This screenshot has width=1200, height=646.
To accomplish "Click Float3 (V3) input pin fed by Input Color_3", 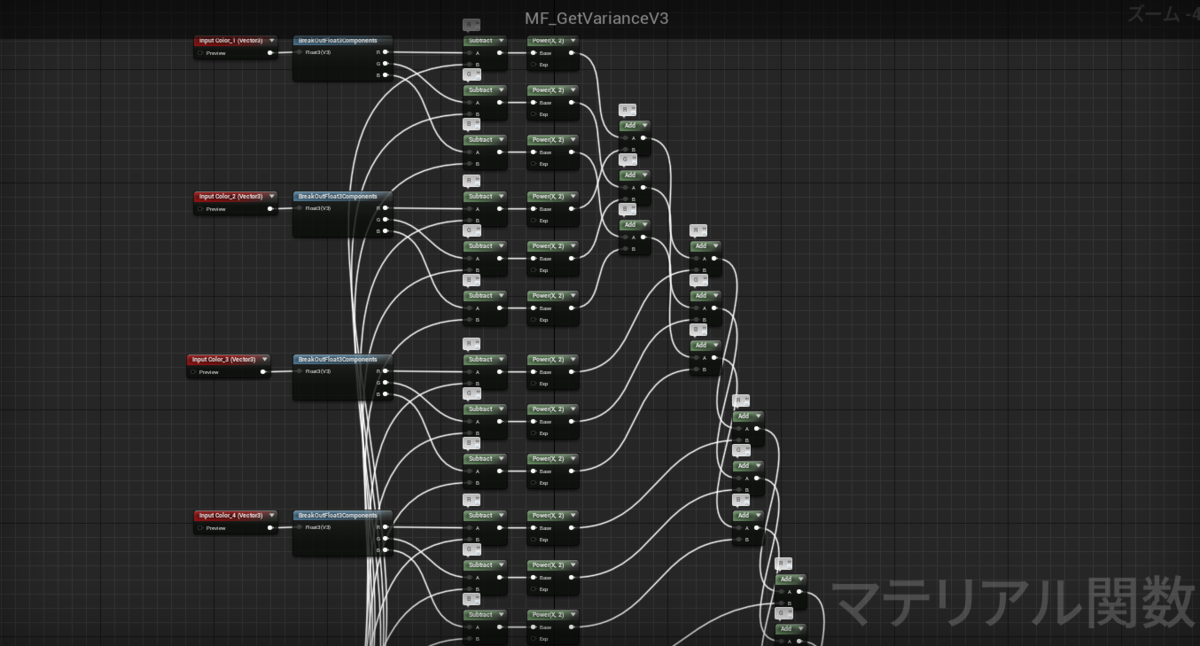I will (300, 371).
